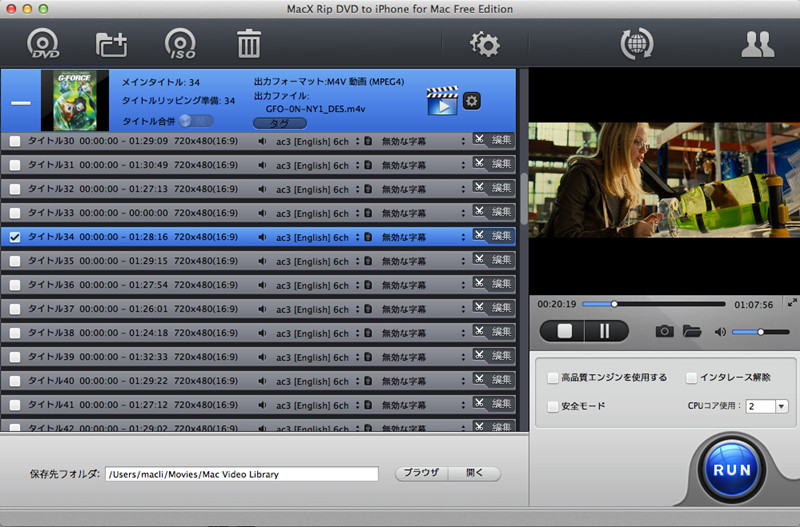The height and width of the screenshot is (527, 800).
Task: Check the タイトル37 checkbox
Action: [15, 309]
